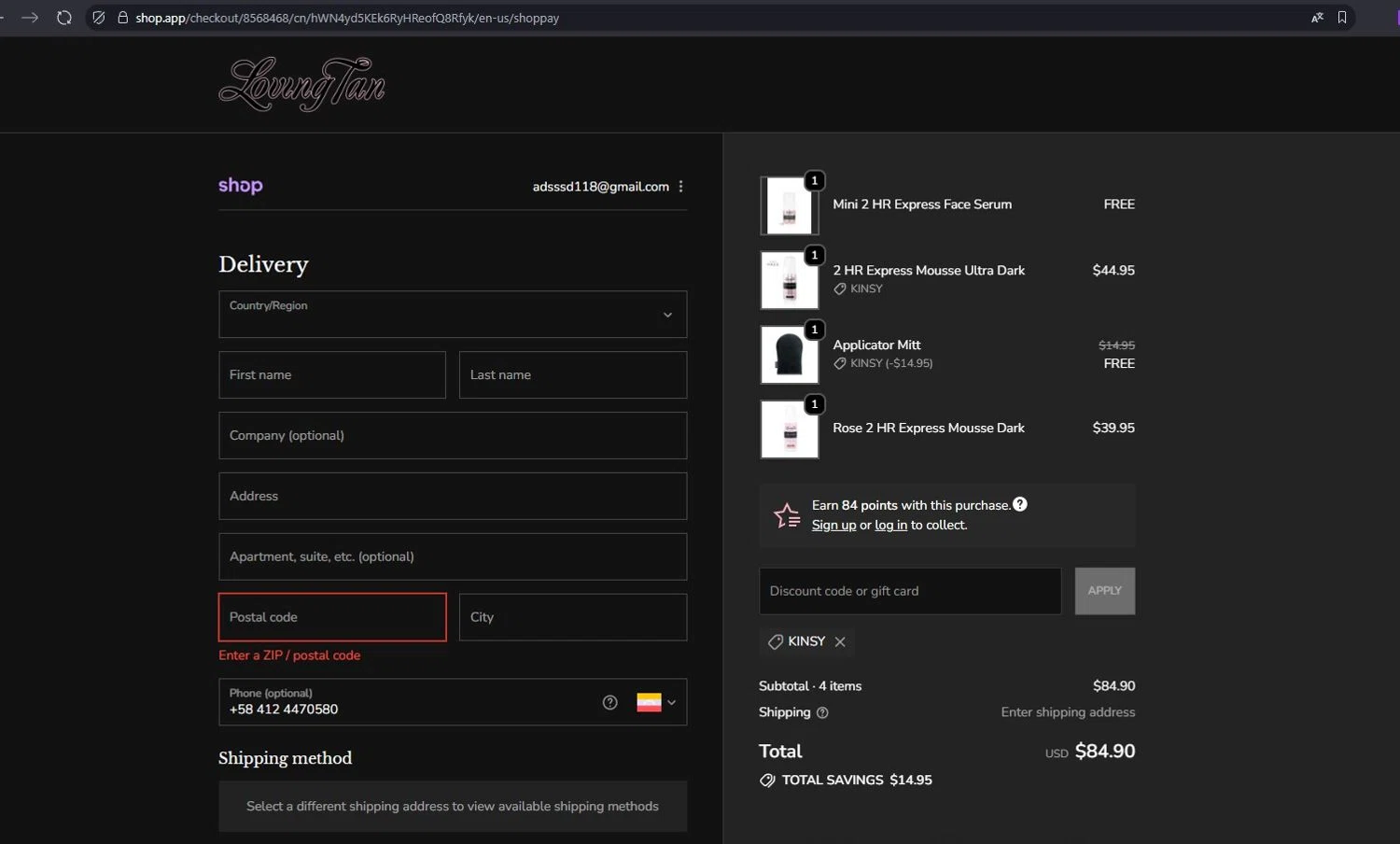Click the $39.95 Rose Mousse price
This screenshot has width=1400, height=844.
coord(1113,429)
